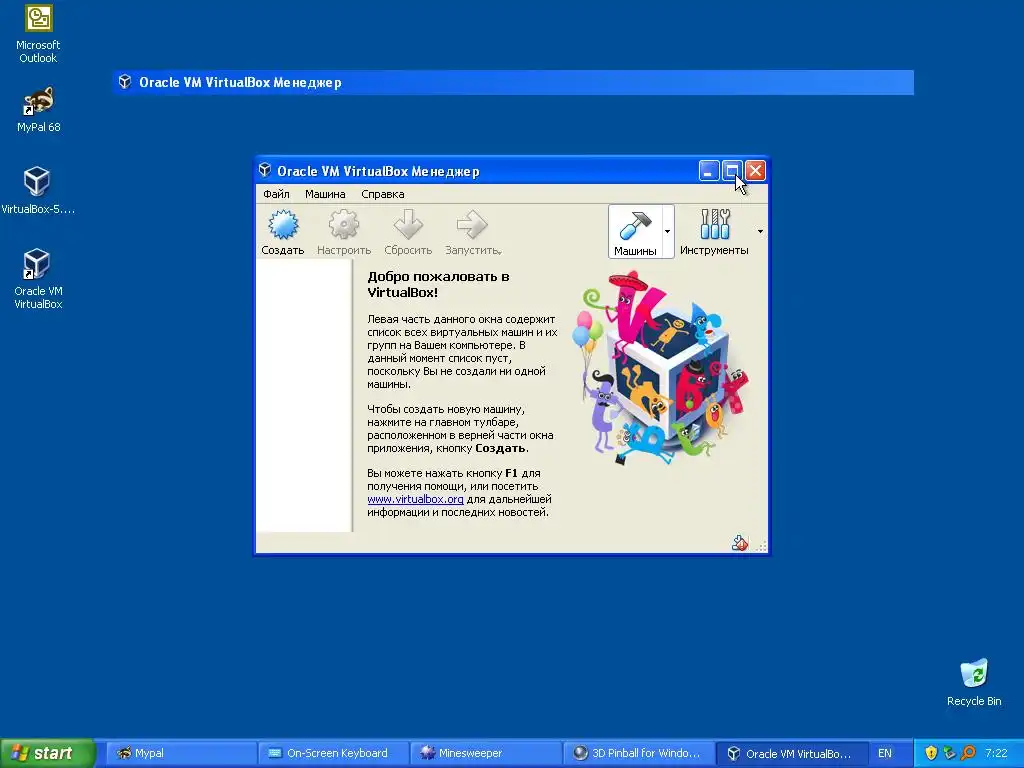1024x768 pixels.
Task: Click the background Oracle VM VirtualBox title bar
Action: pos(513,82)
